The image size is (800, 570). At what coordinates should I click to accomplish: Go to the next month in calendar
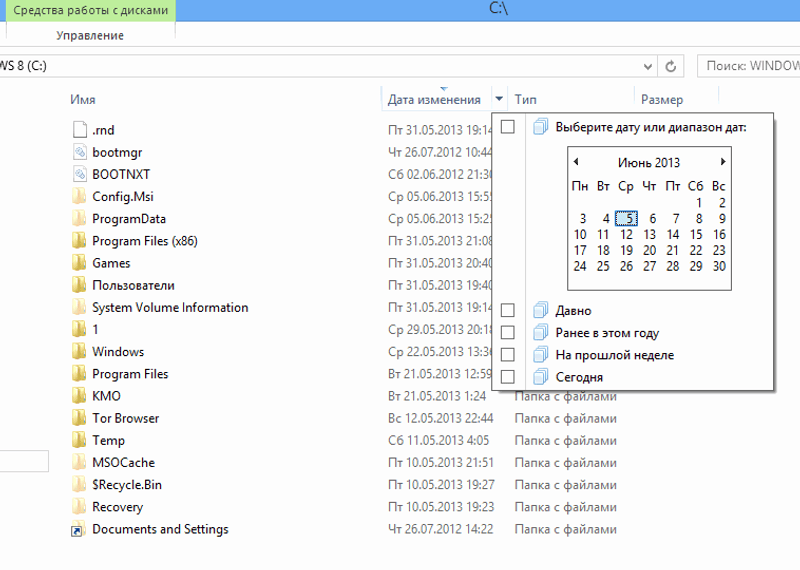pyautogui.click(x=723, y=162)
